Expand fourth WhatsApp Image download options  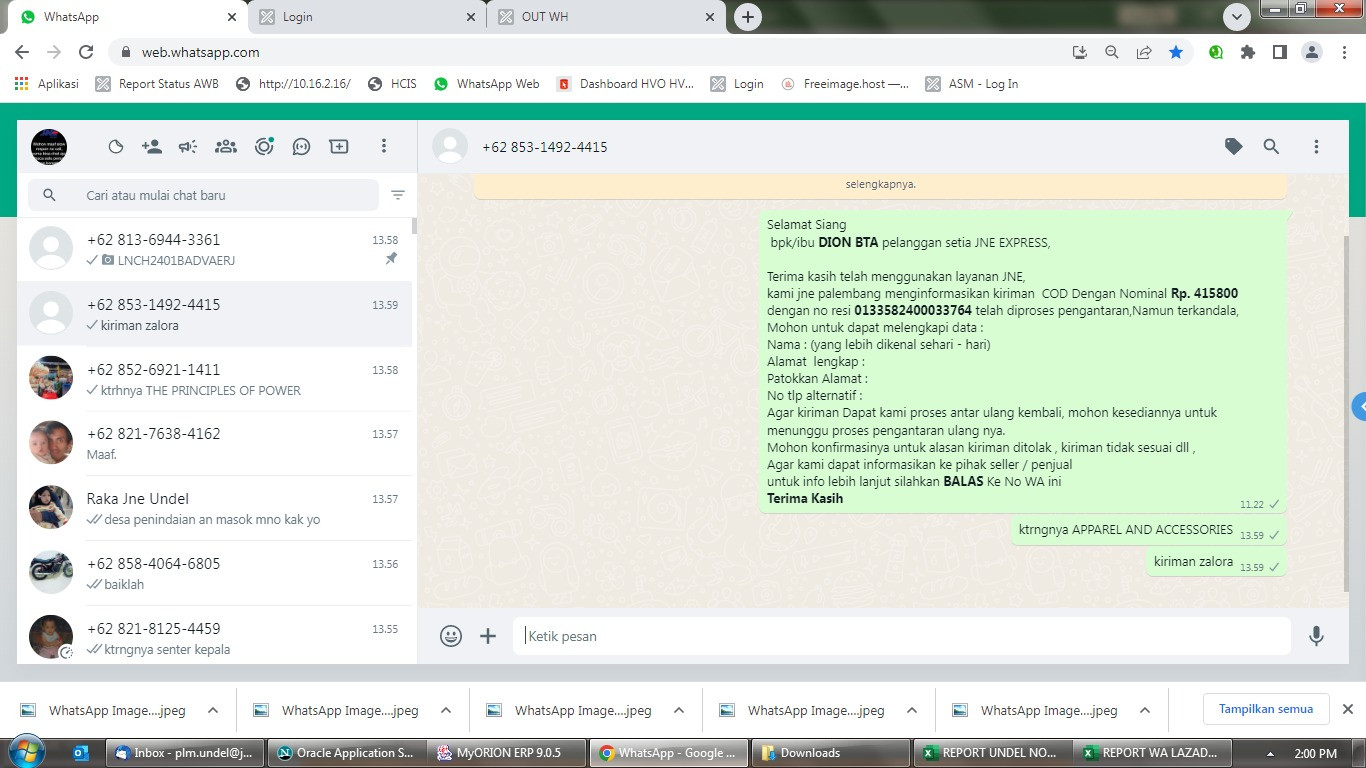[912, 710]
